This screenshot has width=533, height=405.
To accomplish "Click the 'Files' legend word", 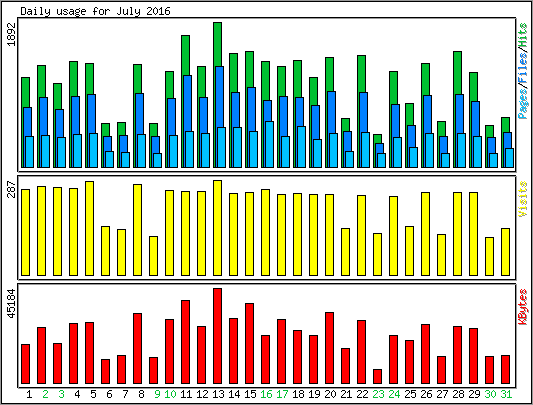I will (523, 67).
